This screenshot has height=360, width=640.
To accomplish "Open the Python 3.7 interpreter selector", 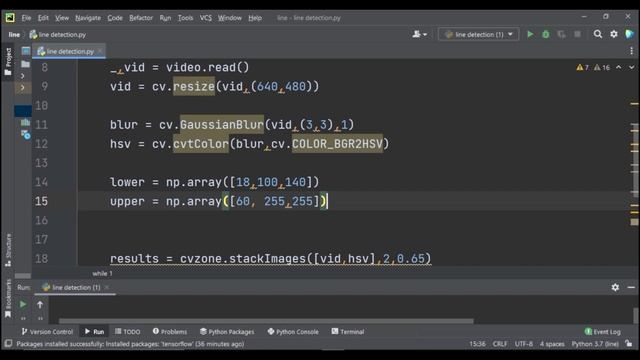I will pyautogui.click(x=595, y=344).
